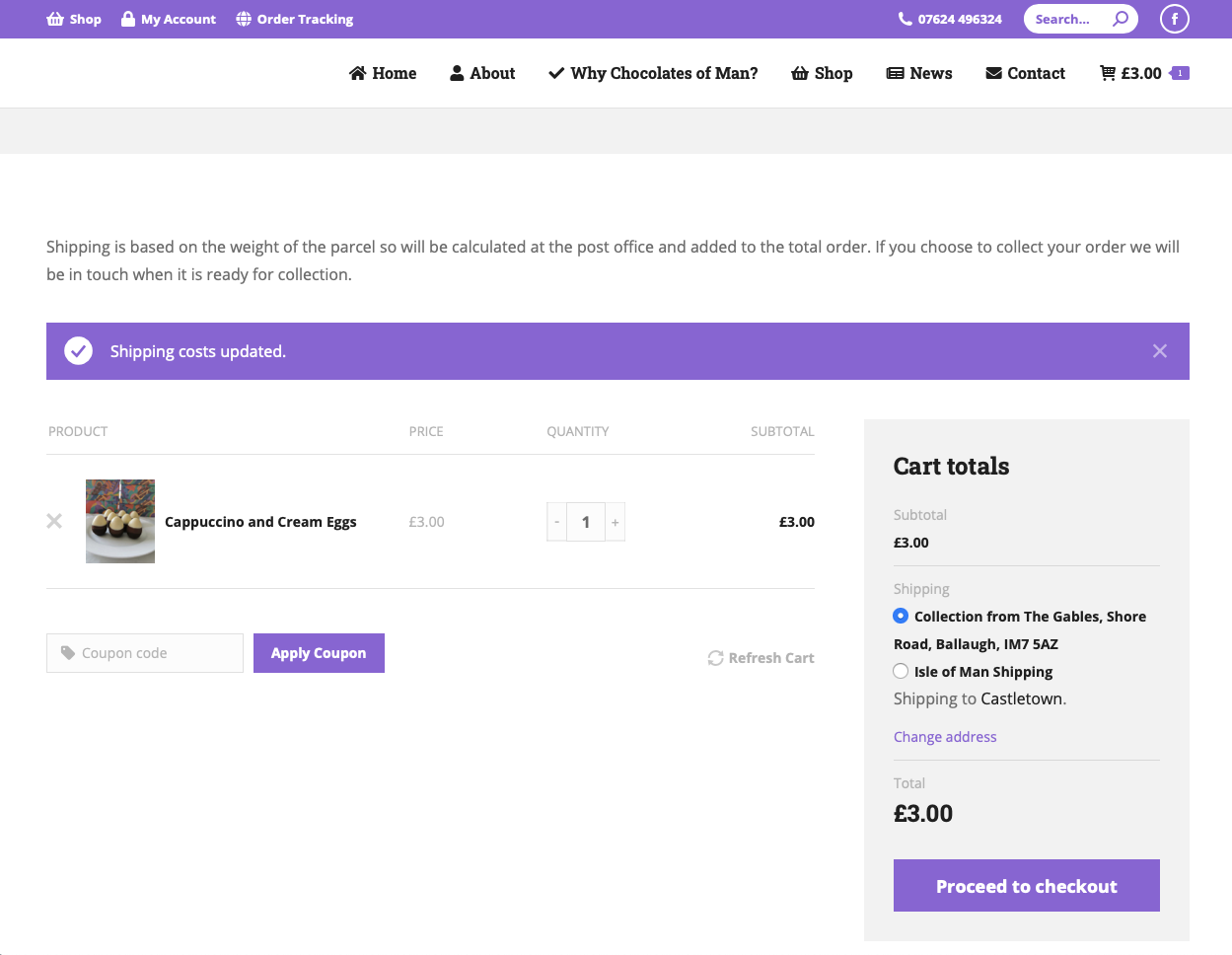The height and width of the screenshot is (955, 1232).
Task: Click the search magnifier icon
Action: click(1121, 19)
